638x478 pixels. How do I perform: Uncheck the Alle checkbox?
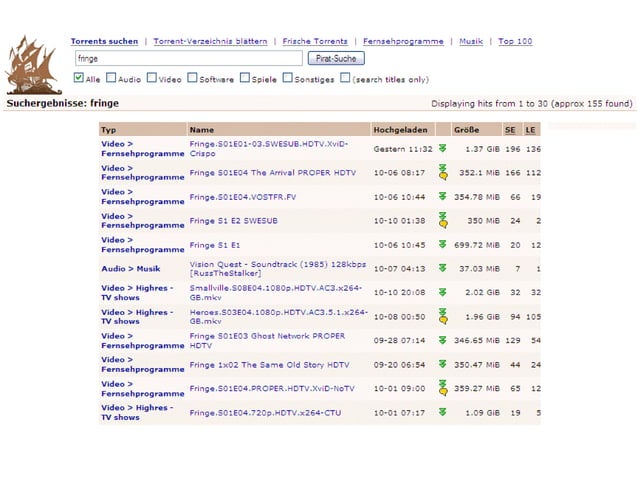(79, 78)
